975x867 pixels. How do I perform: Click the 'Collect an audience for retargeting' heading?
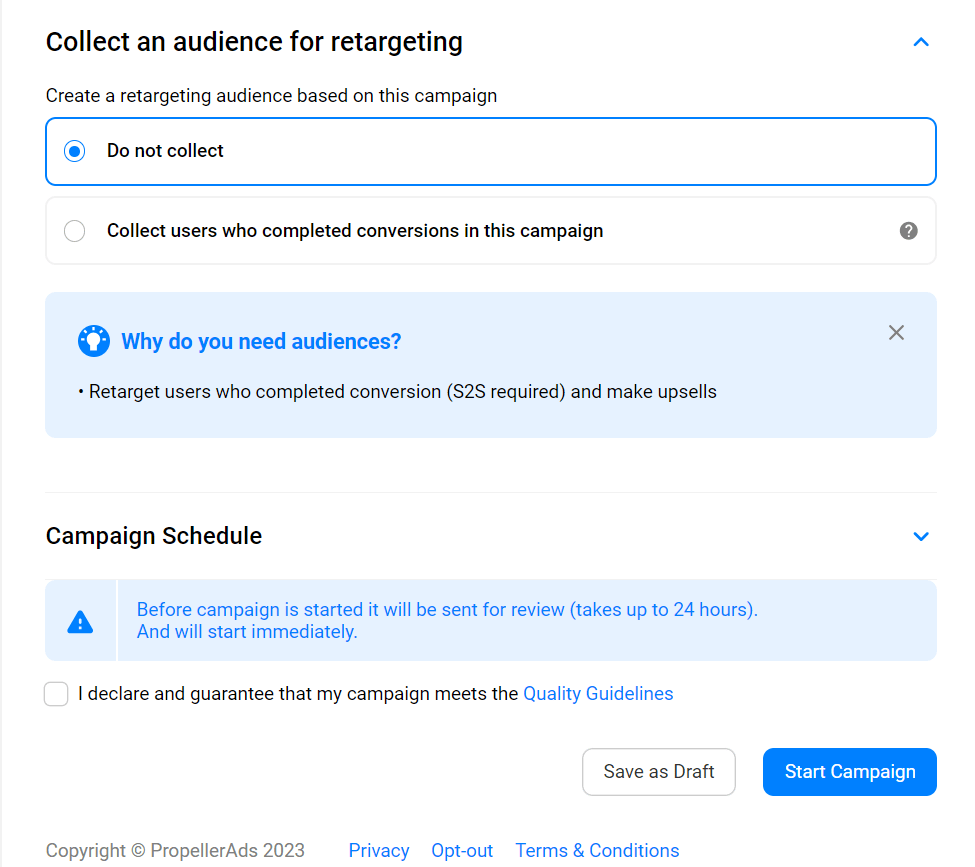coord(254,42)
